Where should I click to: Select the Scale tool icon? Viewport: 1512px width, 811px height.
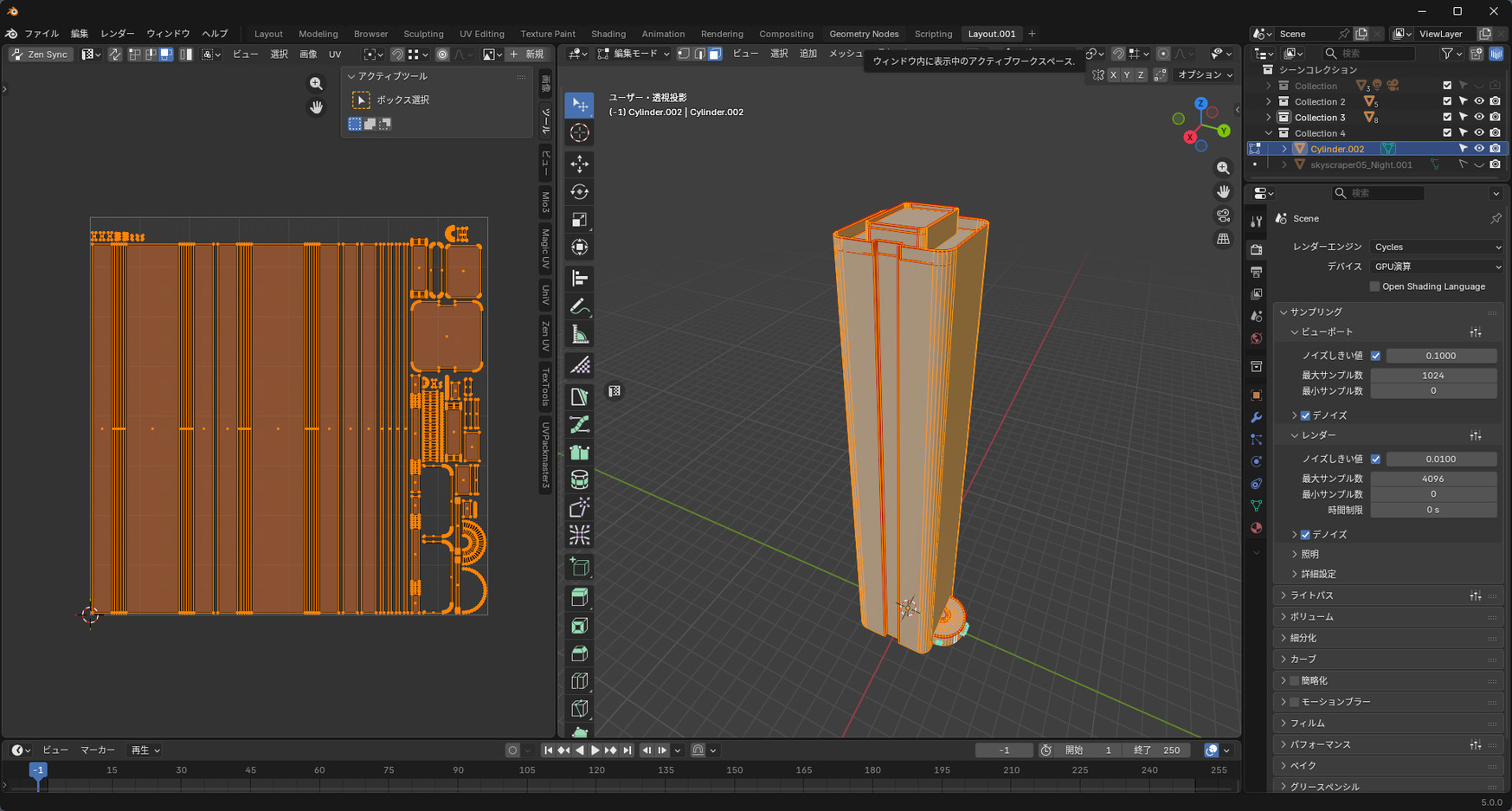pos(580,220)
